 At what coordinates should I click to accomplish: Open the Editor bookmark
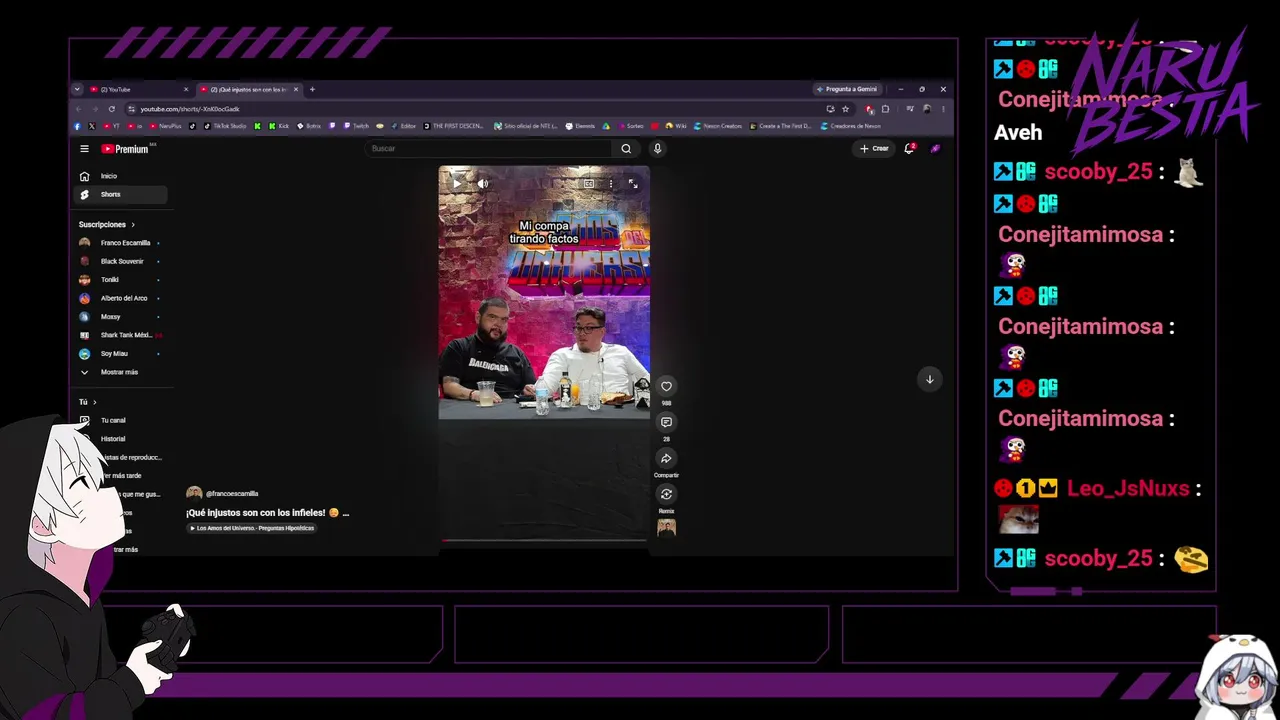pos(403,126)
